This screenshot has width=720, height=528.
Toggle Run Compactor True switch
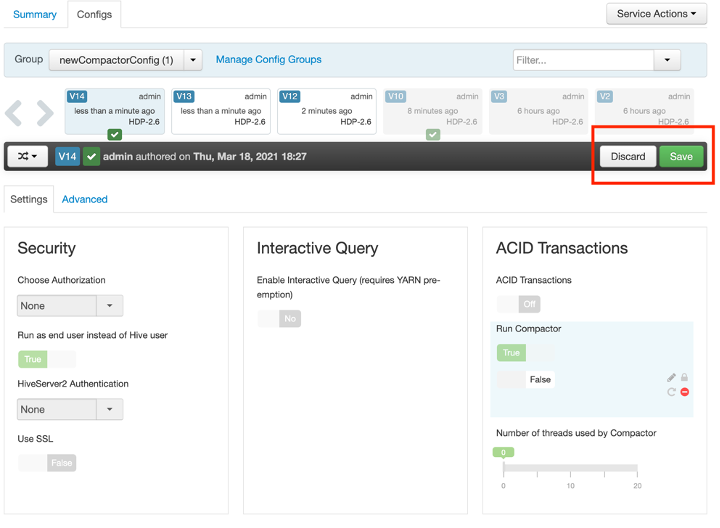point(526,353)
